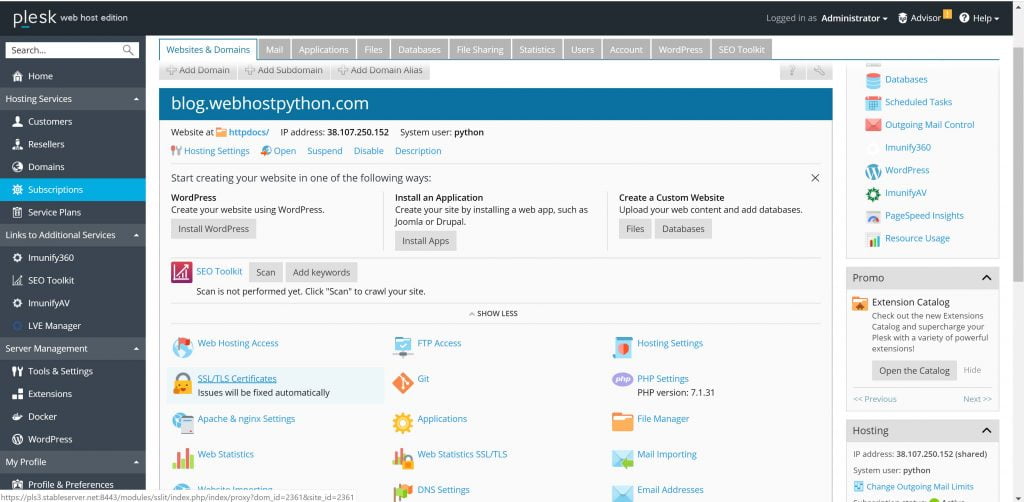This screenshot has height=502, width=1024.
Task: Click the search magnifier icon
Action: pyautogui.click(x=128, y=50)
